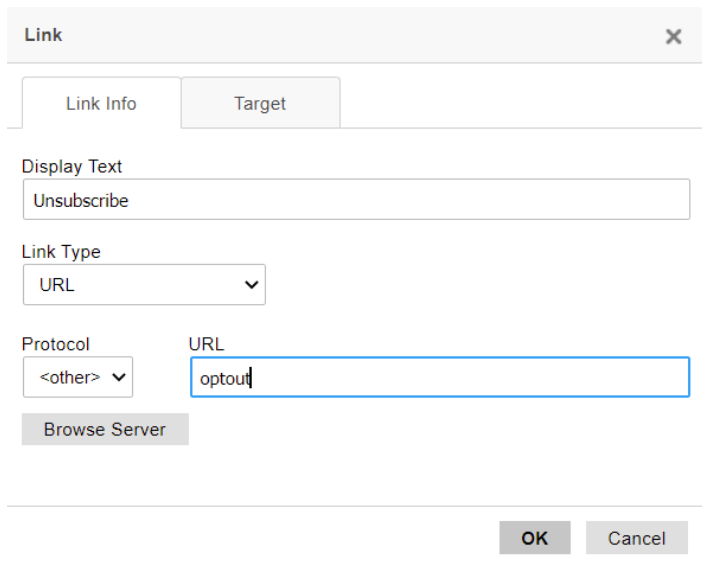Confirm the link with the OK button
715x571 pixels.
[x=534, y=538]
